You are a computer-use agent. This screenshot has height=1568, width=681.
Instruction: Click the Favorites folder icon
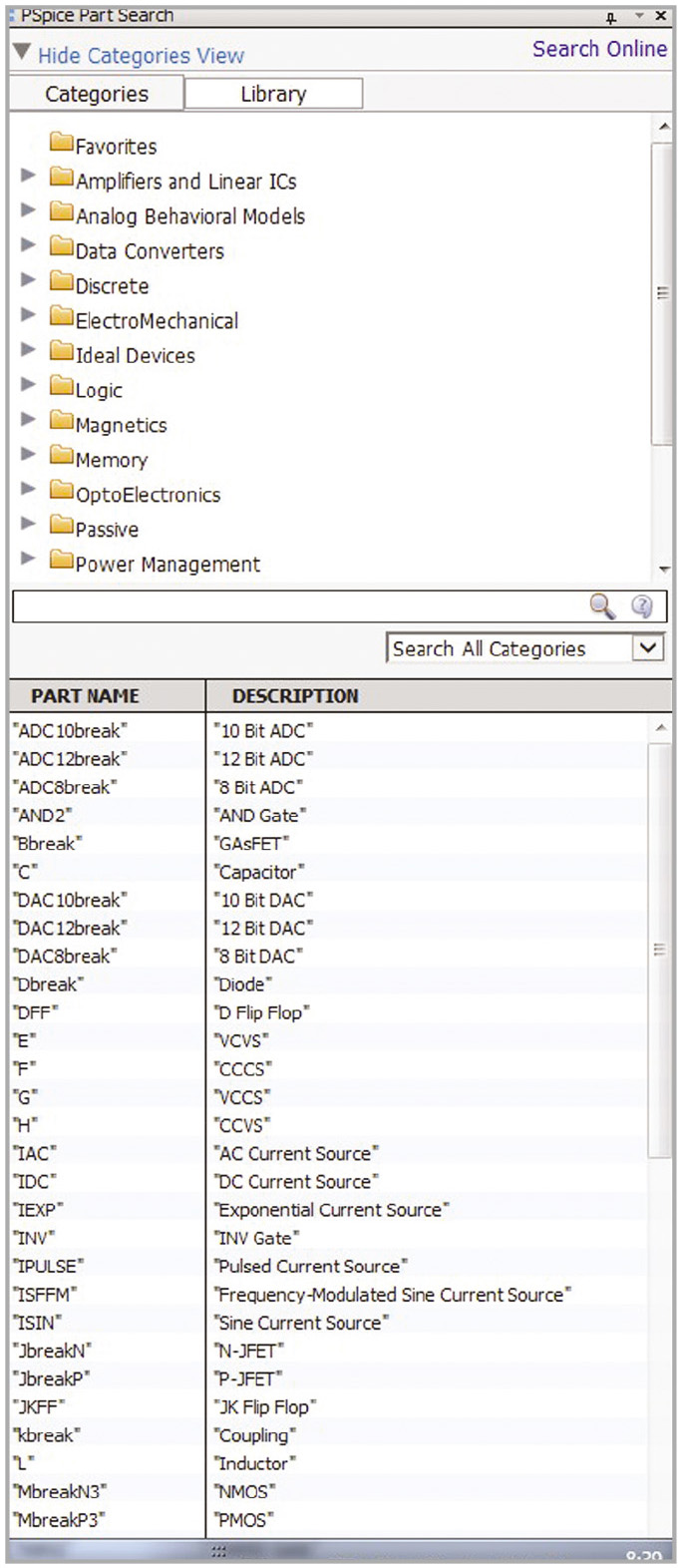pyautogui.click(x=62, y=142)
